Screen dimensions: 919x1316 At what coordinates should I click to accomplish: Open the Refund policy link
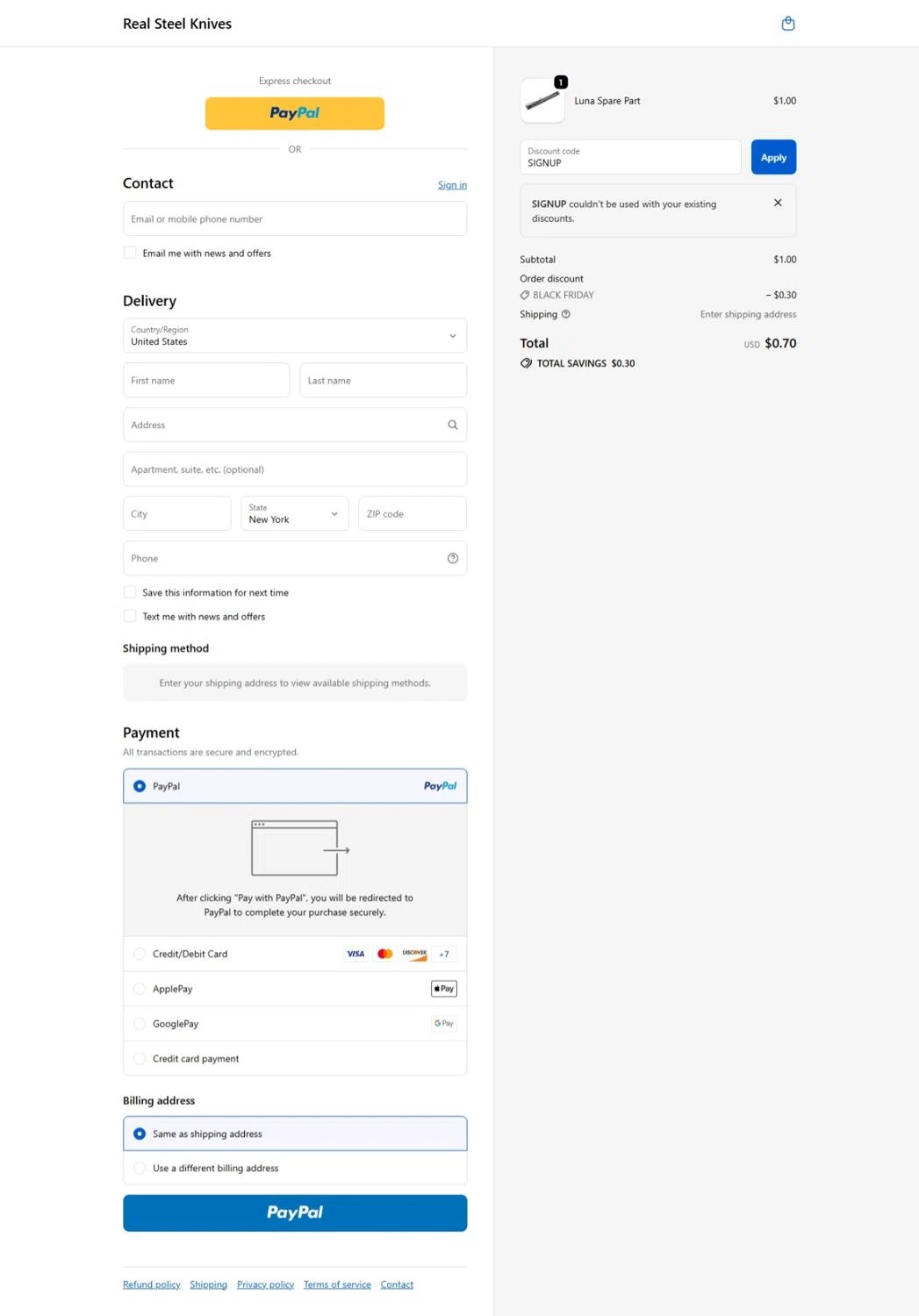[x=151, y=1284]
